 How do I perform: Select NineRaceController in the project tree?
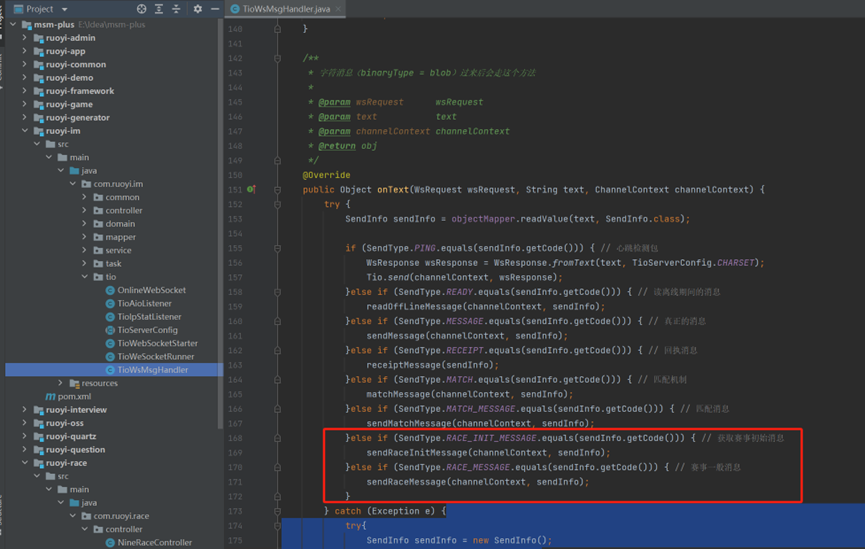(x=154, y=542)
